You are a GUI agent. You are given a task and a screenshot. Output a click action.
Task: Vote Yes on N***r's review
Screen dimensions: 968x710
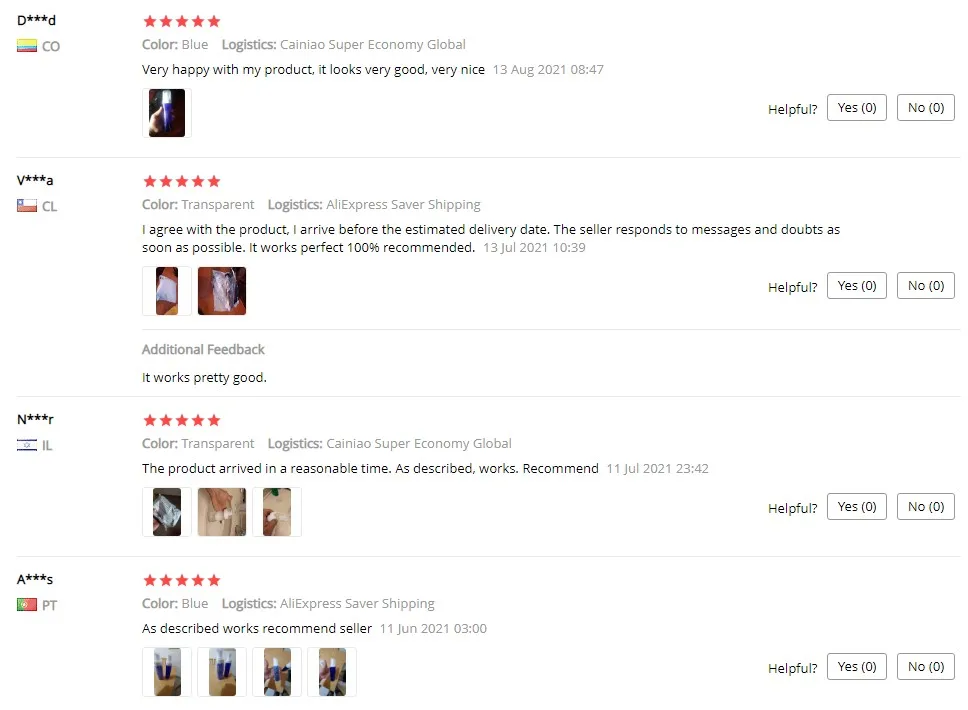[x=856, y=506]
